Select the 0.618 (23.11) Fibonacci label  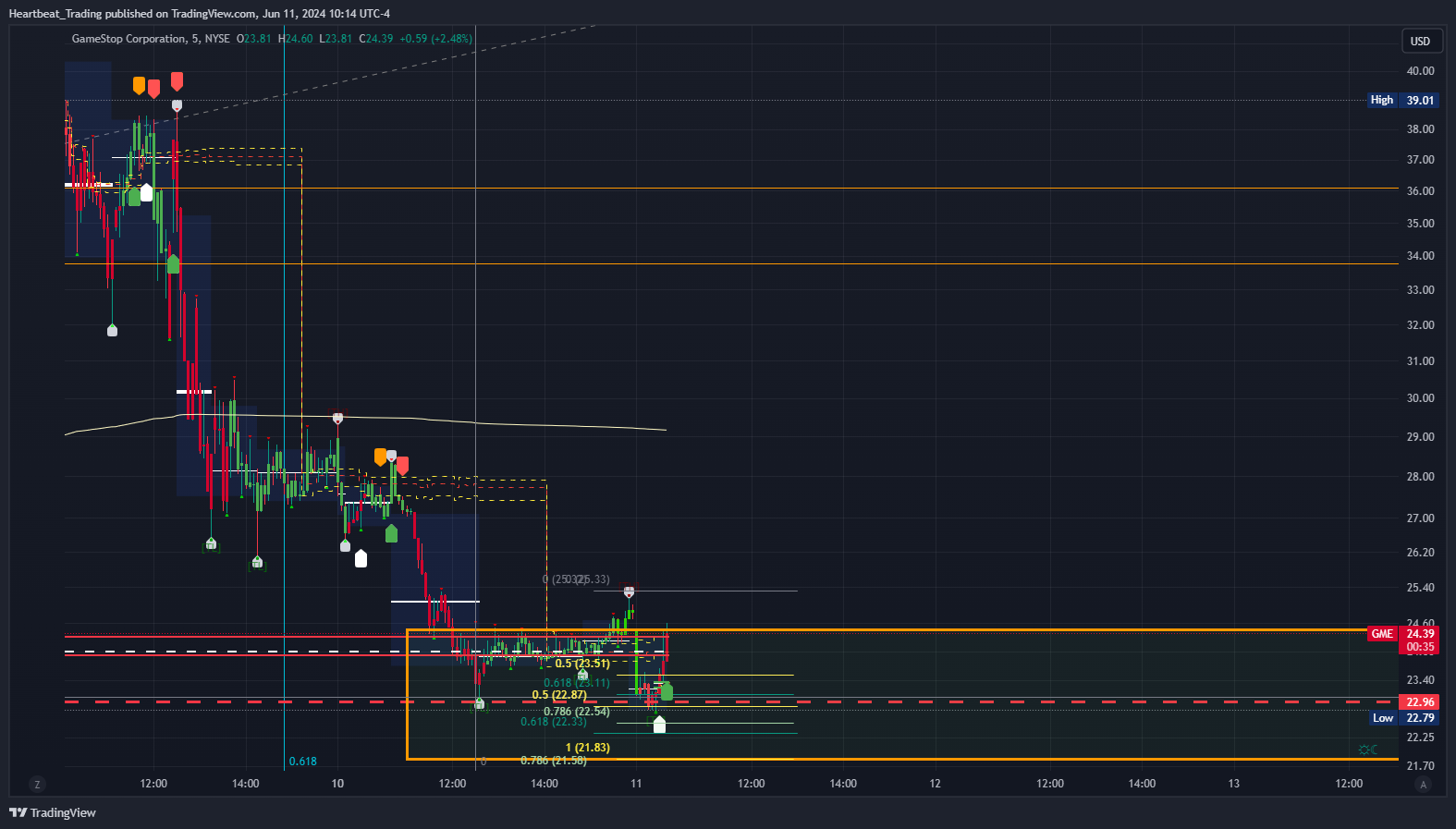coord(577,683)
